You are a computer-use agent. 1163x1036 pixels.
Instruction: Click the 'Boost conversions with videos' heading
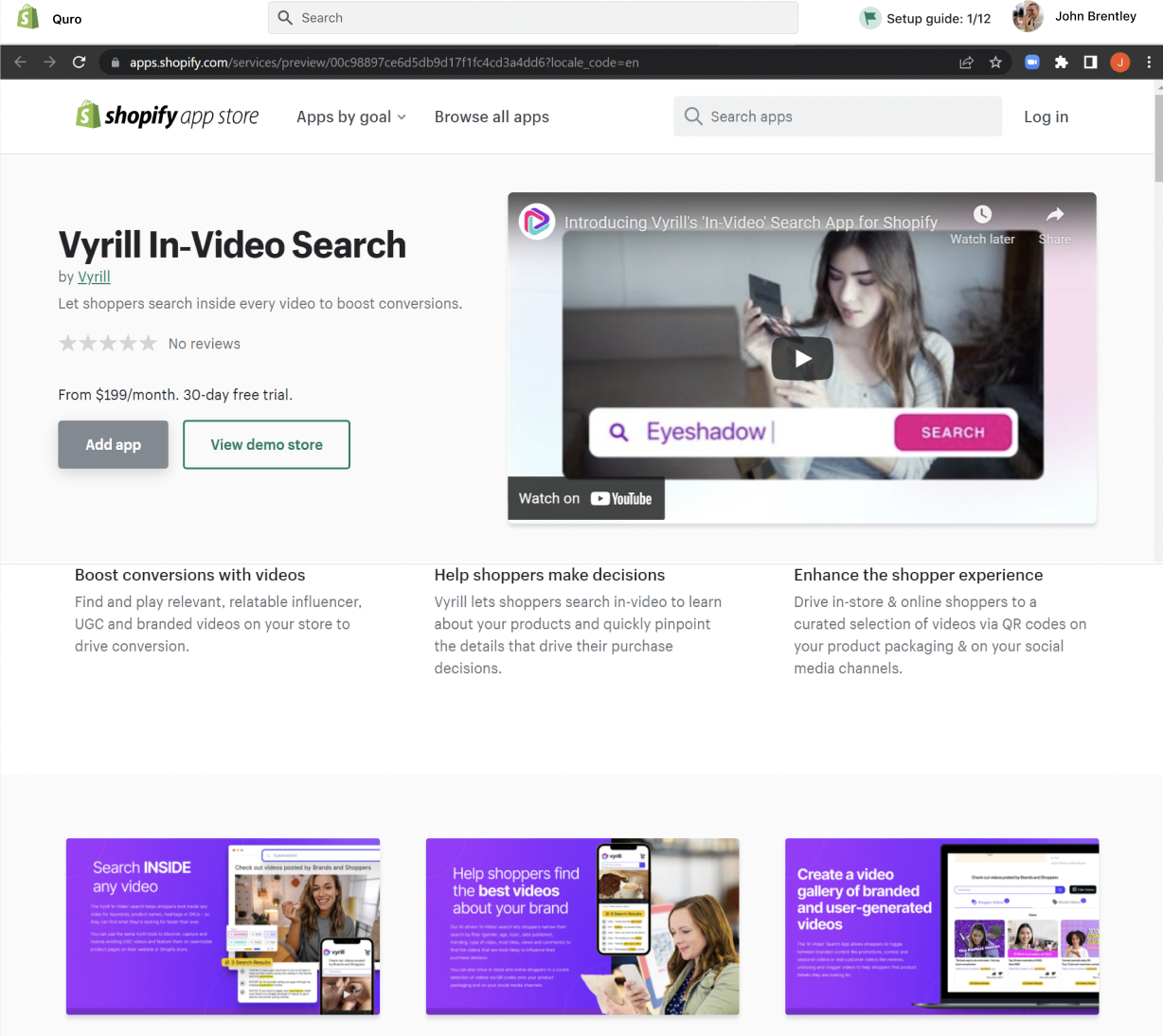click(190, 575)
